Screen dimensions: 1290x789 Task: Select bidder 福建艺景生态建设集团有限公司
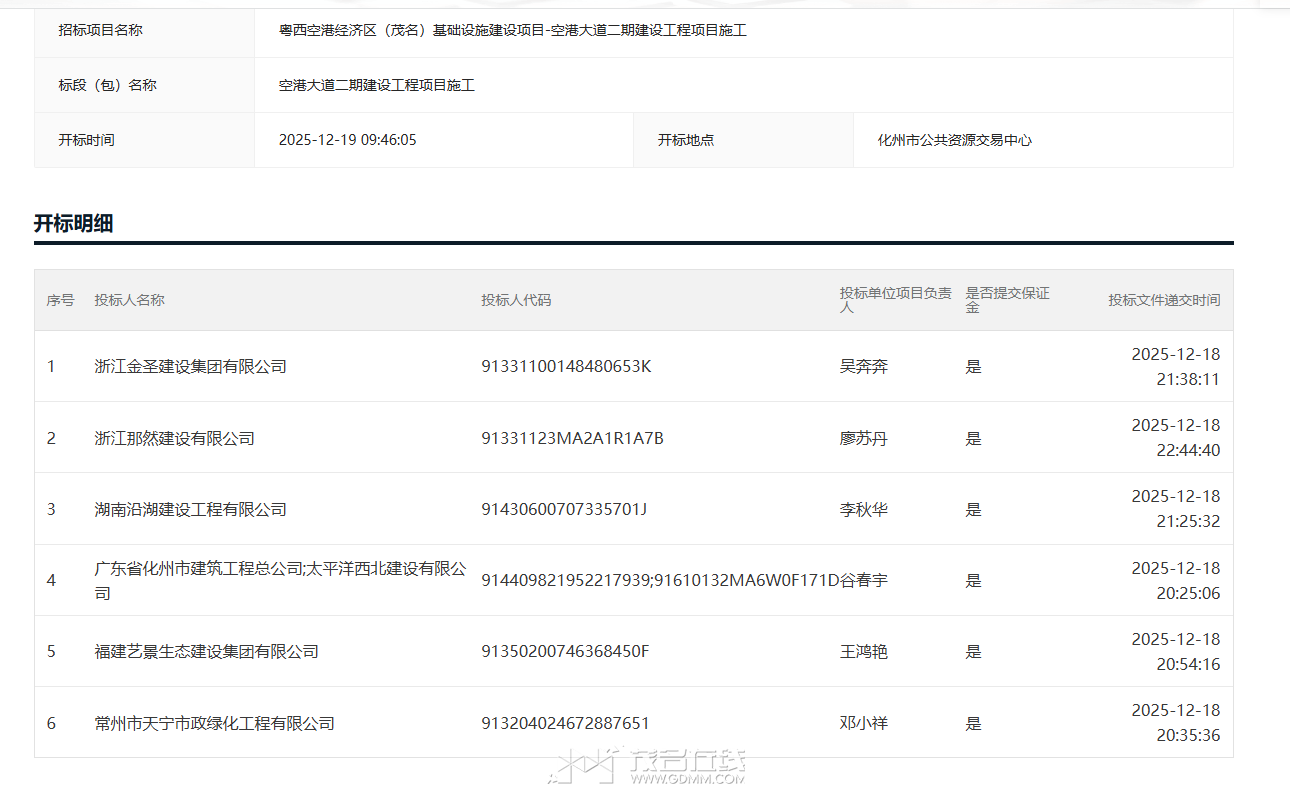(206, 652)
